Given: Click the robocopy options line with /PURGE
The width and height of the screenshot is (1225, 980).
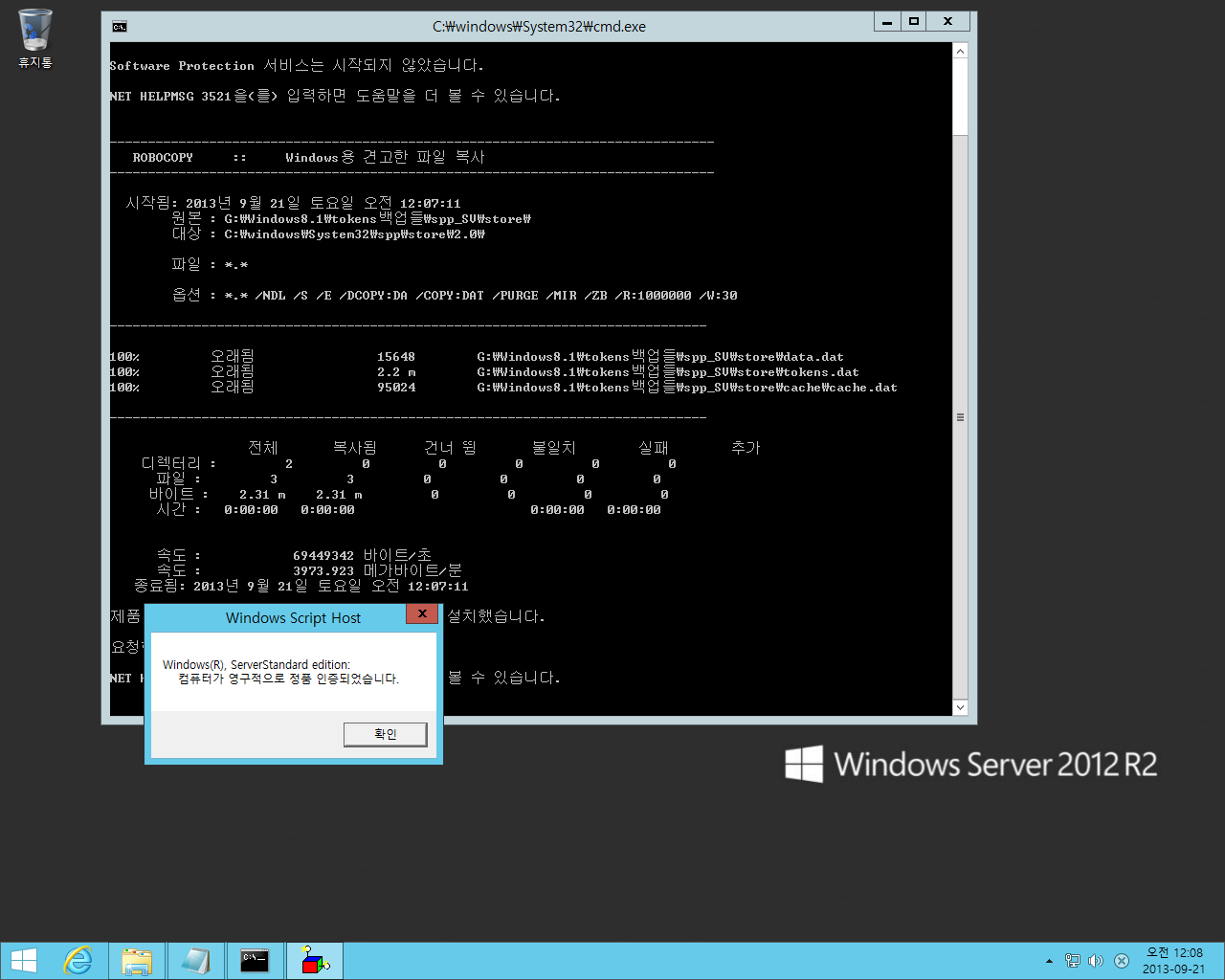Looking at the screenshot, I should click(x=455, y=295).
